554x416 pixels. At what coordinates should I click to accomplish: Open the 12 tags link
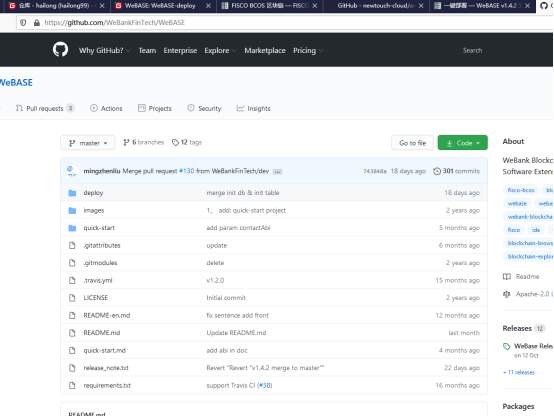[187, 142]
